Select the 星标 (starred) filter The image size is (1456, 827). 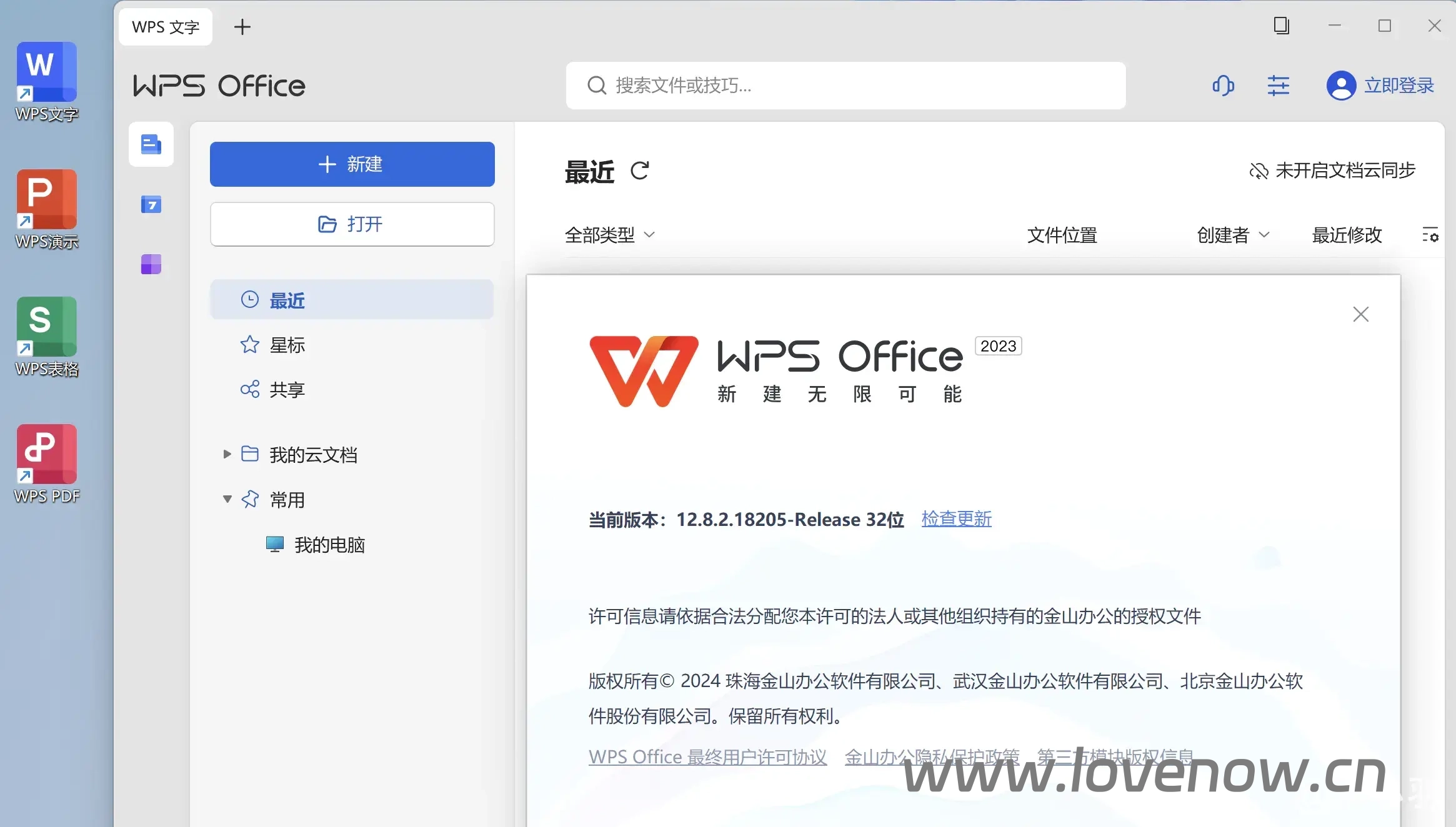click(x=287, y=345)
